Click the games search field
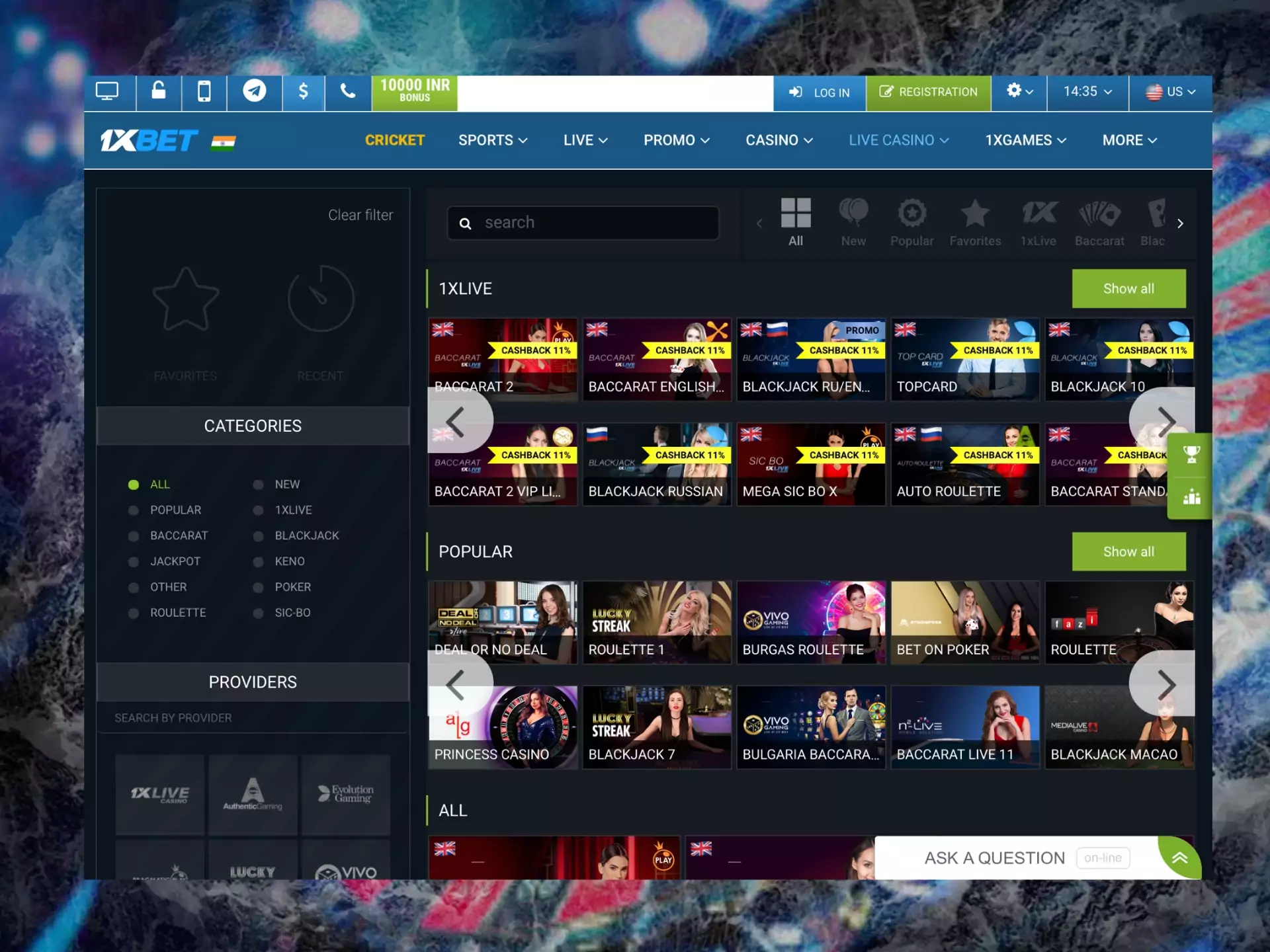Image resolution: width=1270 pixels, height=952 pixels. tap(583, 223)
